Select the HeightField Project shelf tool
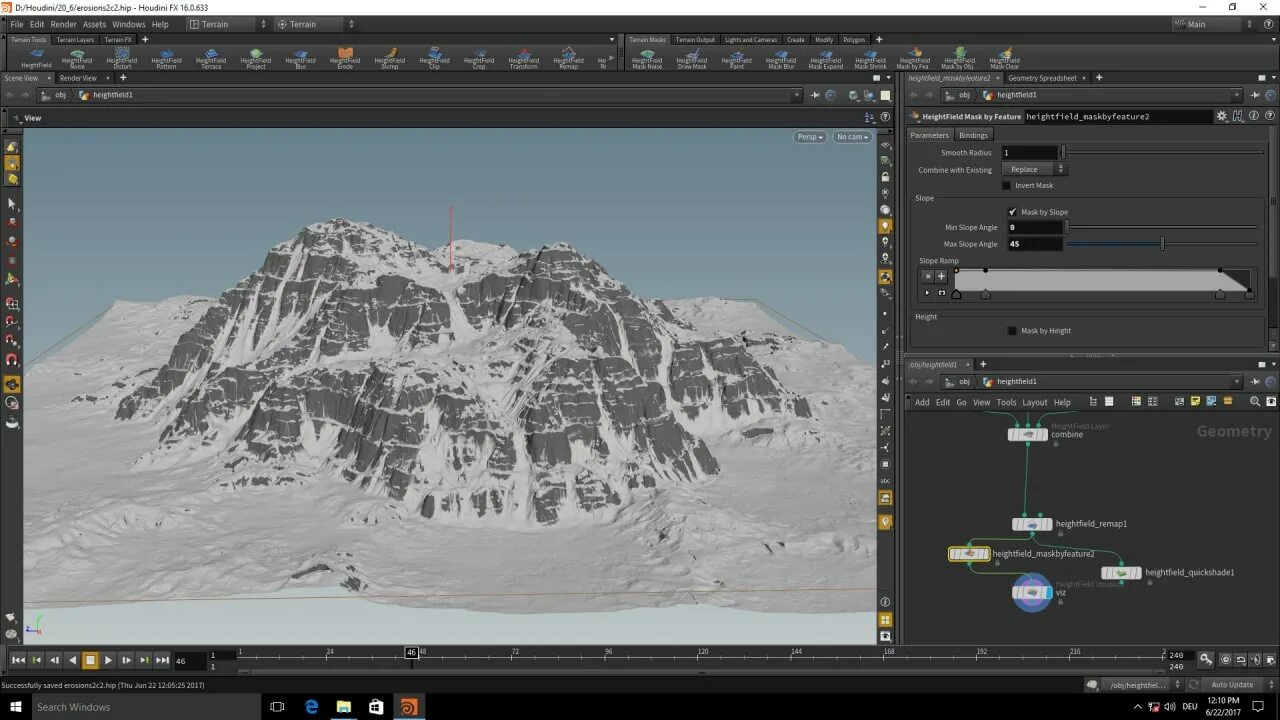Screen dimensions: 1280x720 pyautogui.click(x=256, y=59)
